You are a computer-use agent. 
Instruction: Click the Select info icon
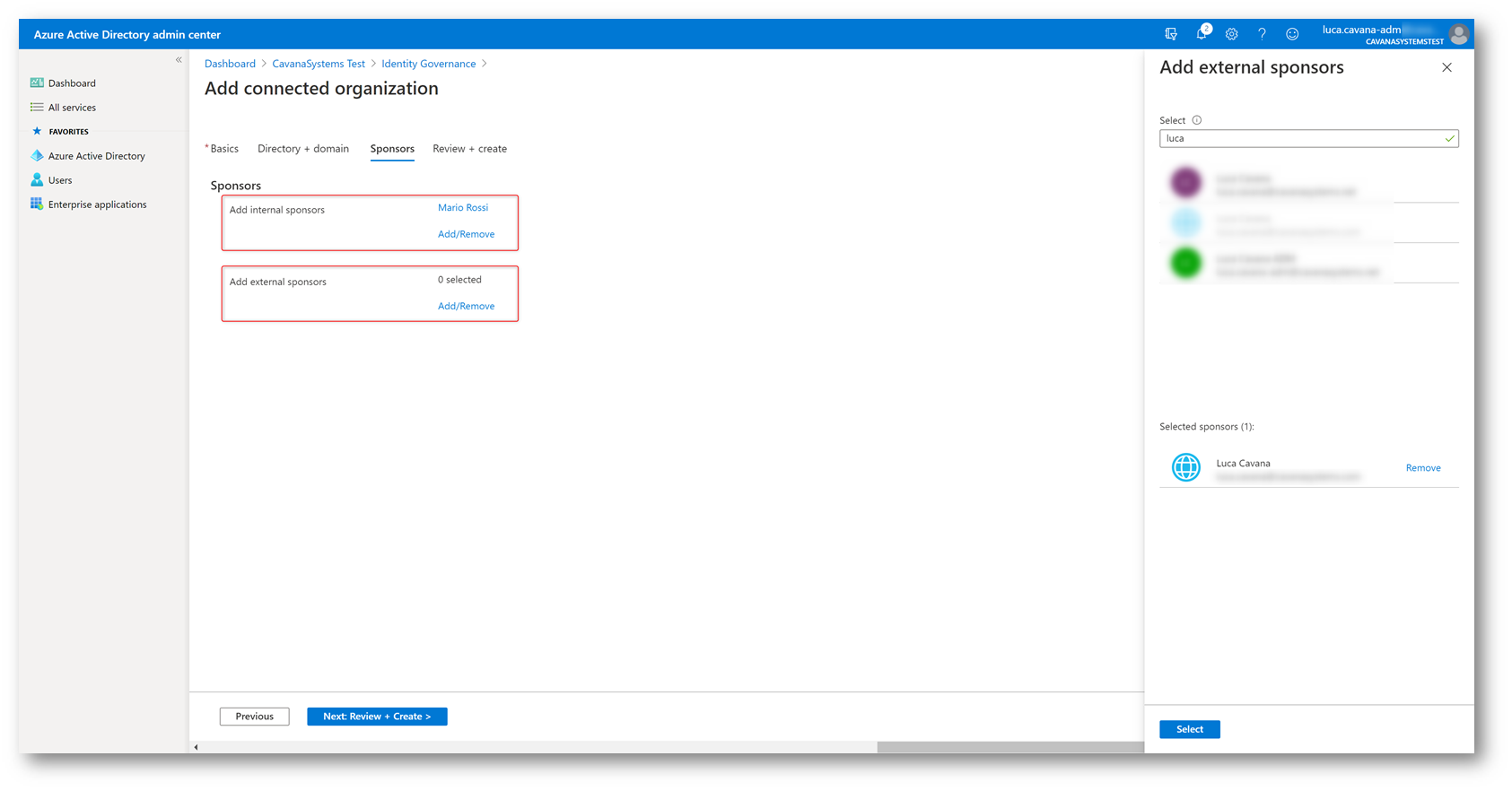coord(1197,120)
